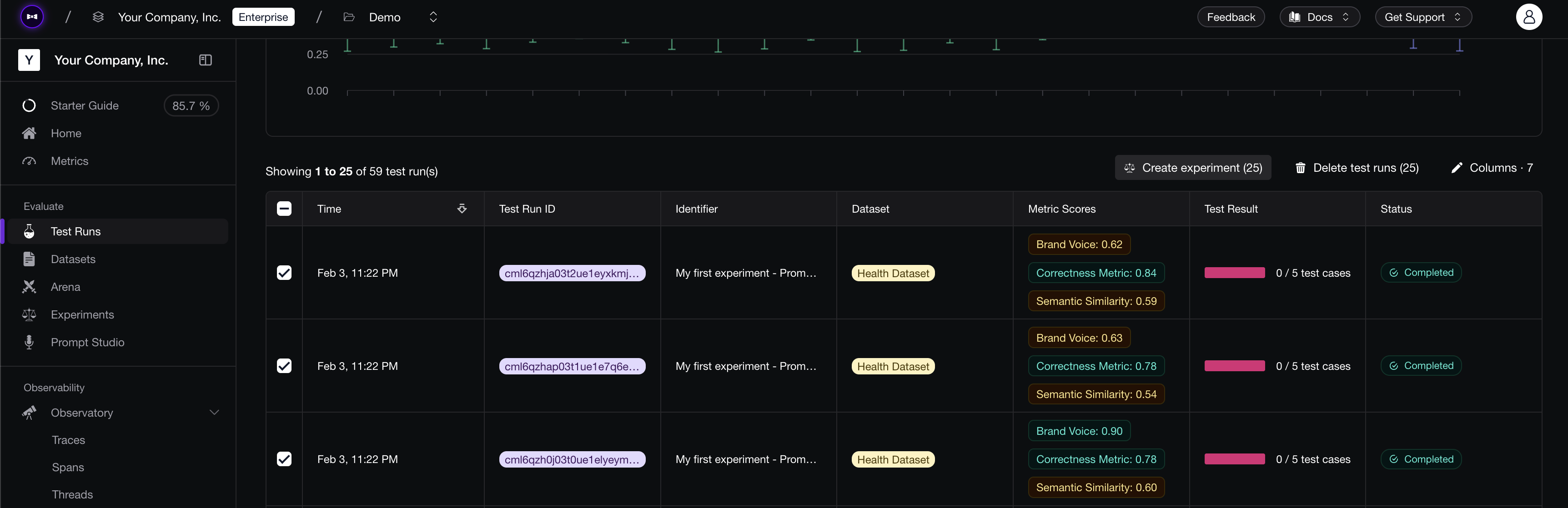Click Delete test runs (25) button
Image resolution: width=1568 pixels, height=508 pixels.
pyautogui.click(x=1357, y=168)
